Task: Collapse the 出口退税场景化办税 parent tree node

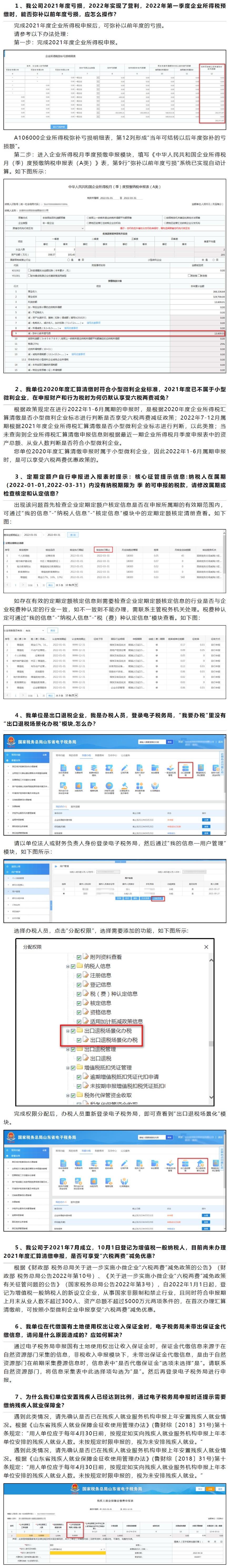Action: (x=67, y=1030)
